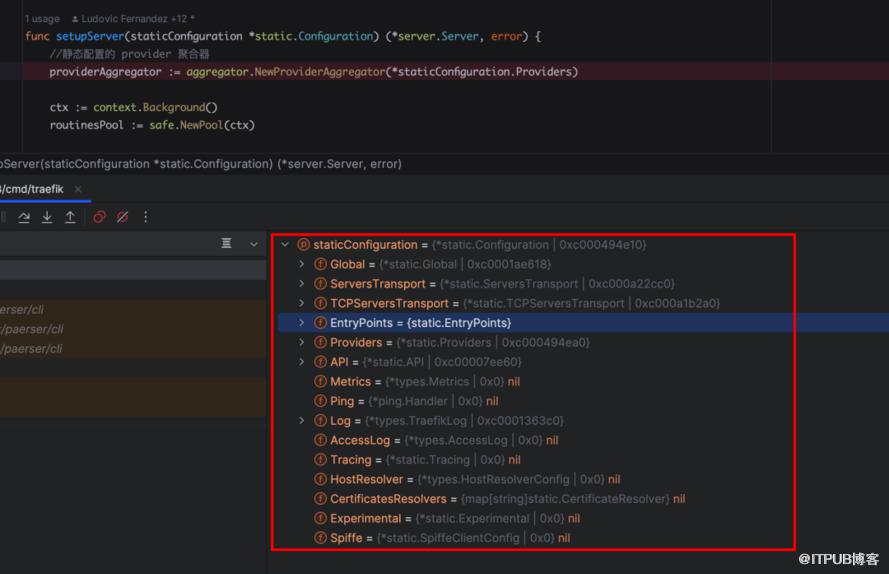Expand the TCPServersTransport field node
The width and height of the screenshot is (889, 574).
tap(302, 303)
